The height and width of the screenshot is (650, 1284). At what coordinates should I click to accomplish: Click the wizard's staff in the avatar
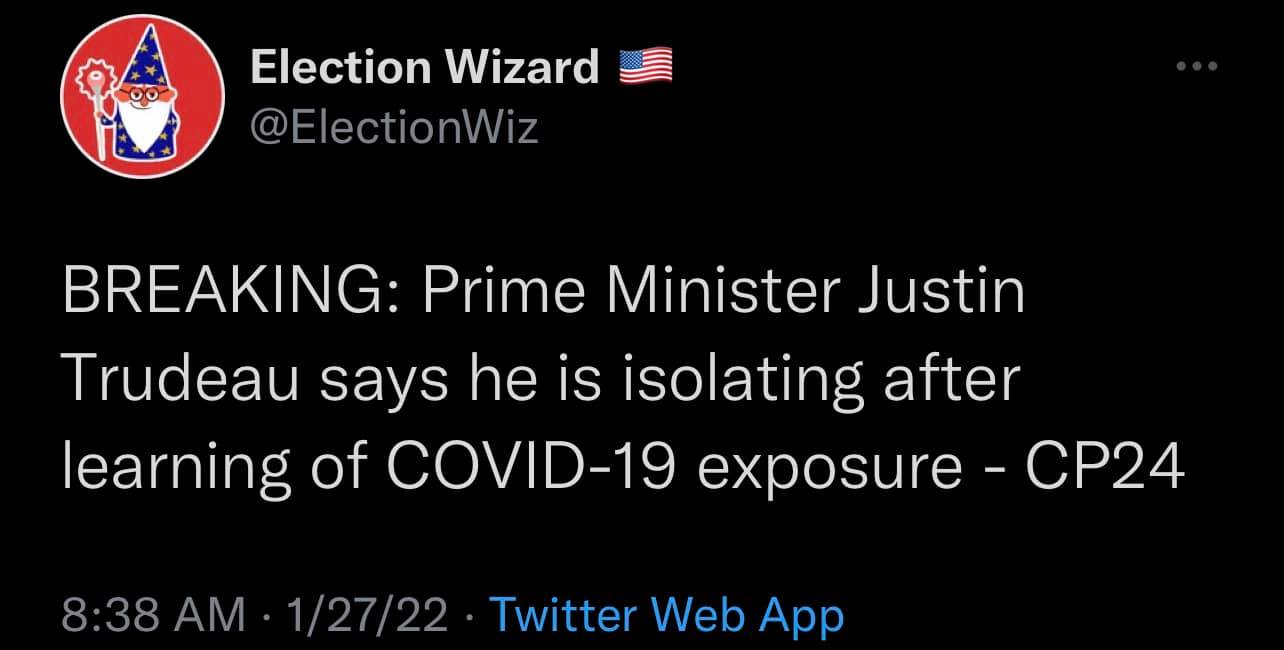pos(98,110)
